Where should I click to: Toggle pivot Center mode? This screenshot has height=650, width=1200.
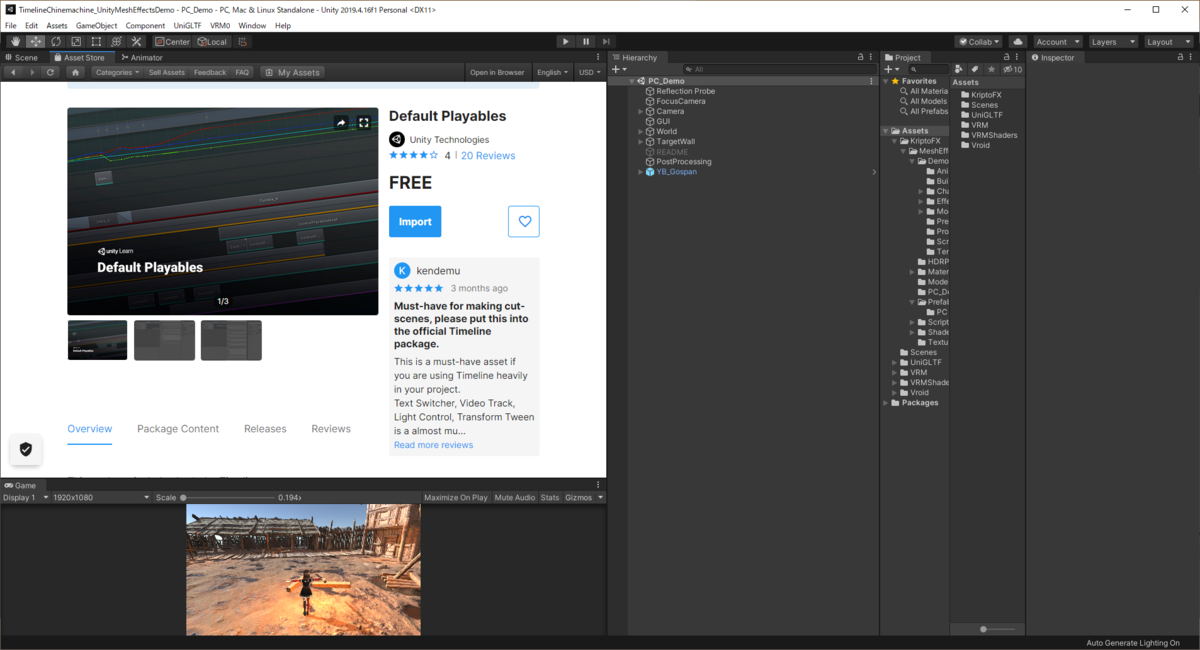pos(172,42)
